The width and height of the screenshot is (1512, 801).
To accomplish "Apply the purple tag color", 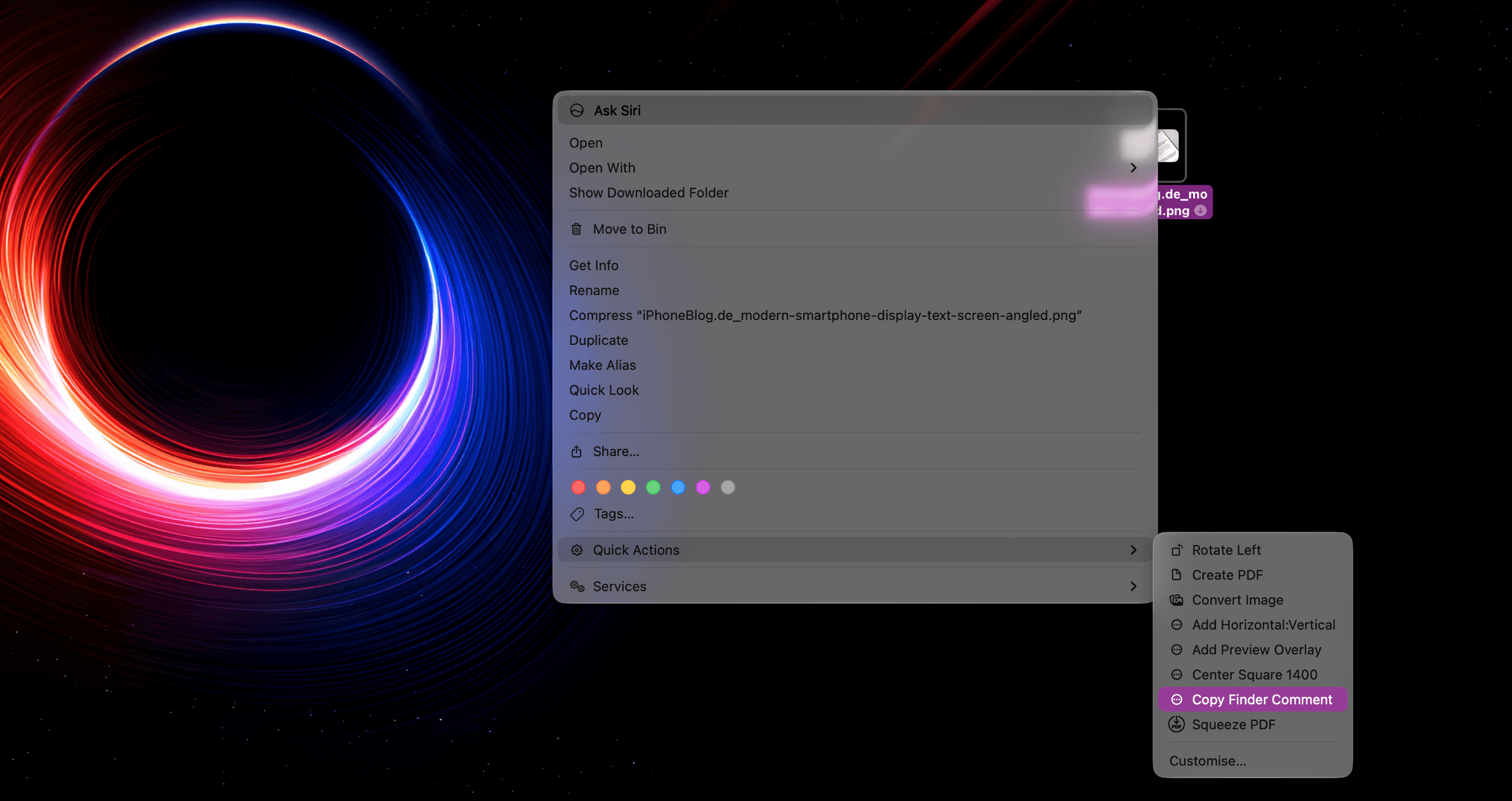I will [x=703, y=487].
